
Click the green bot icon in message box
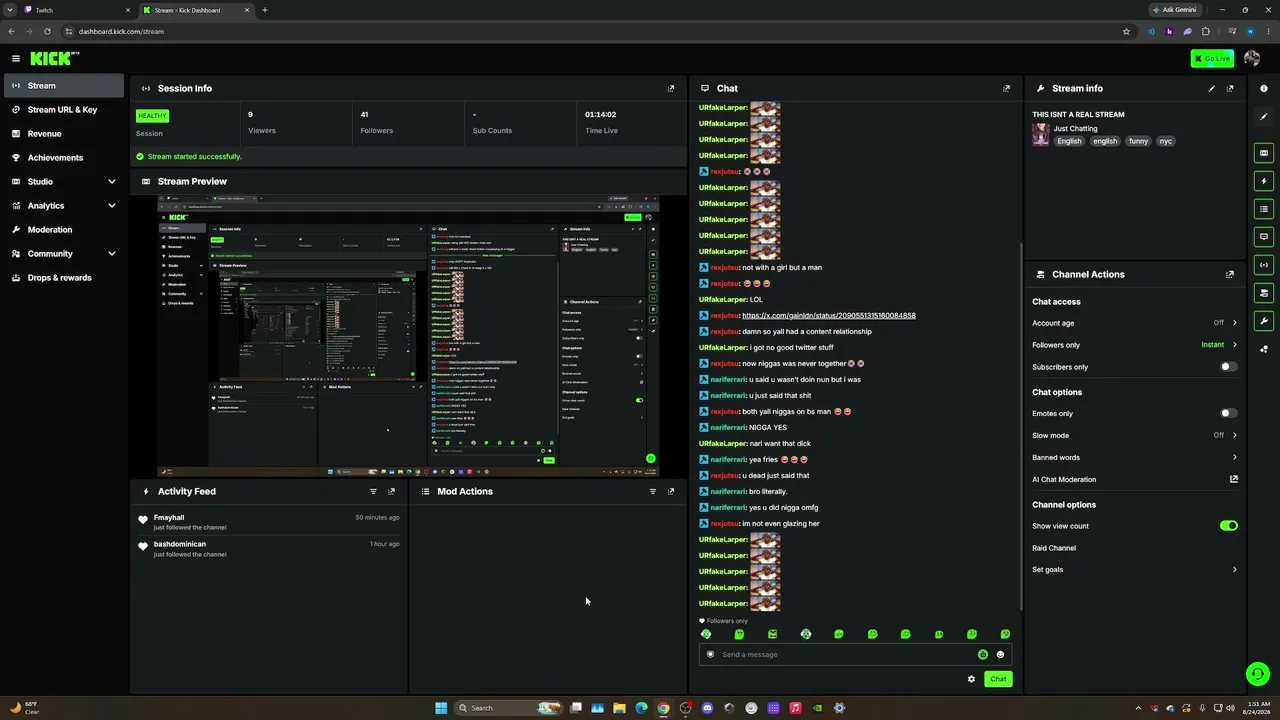coord(983,655)
